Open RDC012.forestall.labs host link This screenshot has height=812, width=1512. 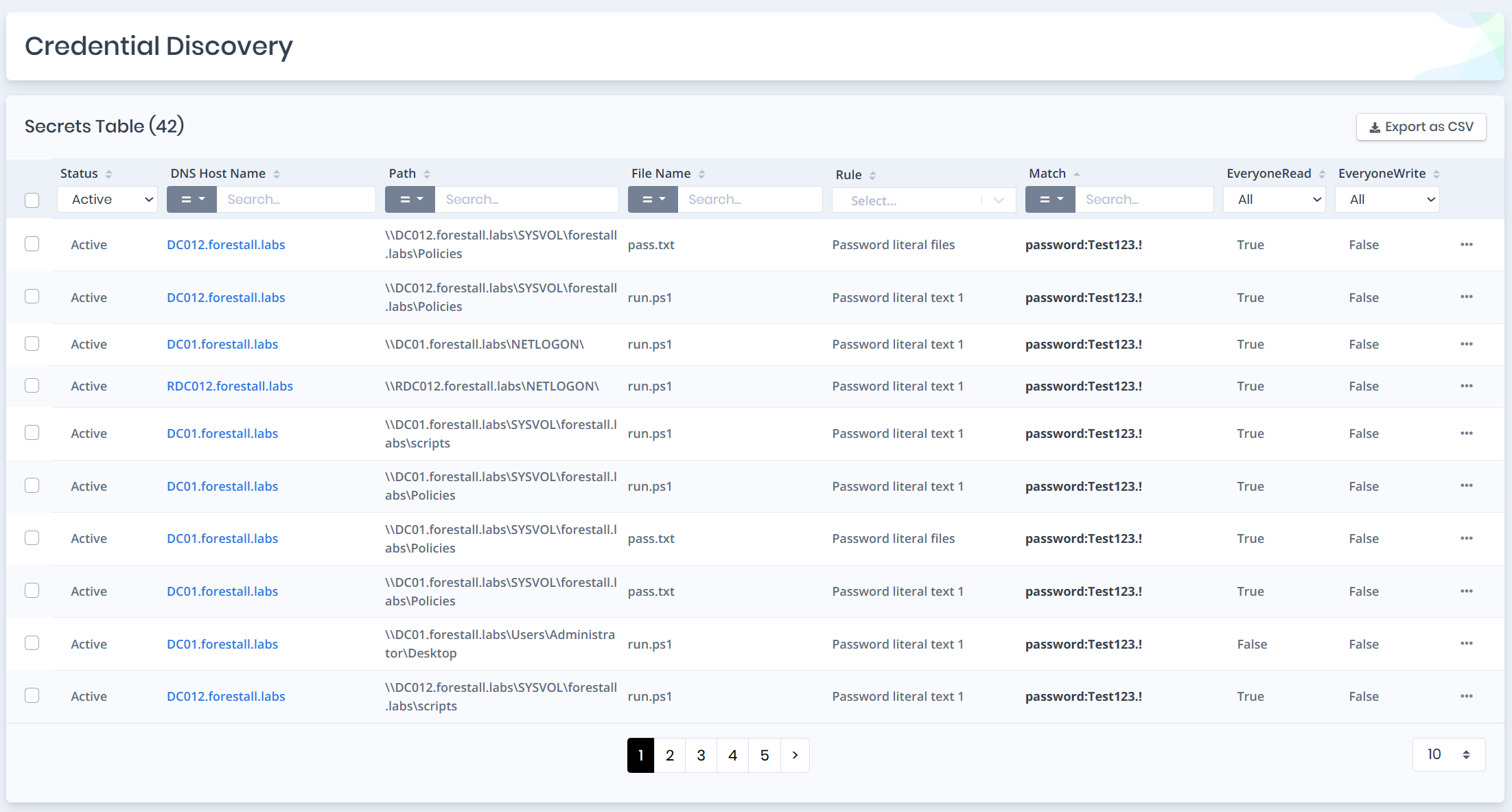click(230, 386)
